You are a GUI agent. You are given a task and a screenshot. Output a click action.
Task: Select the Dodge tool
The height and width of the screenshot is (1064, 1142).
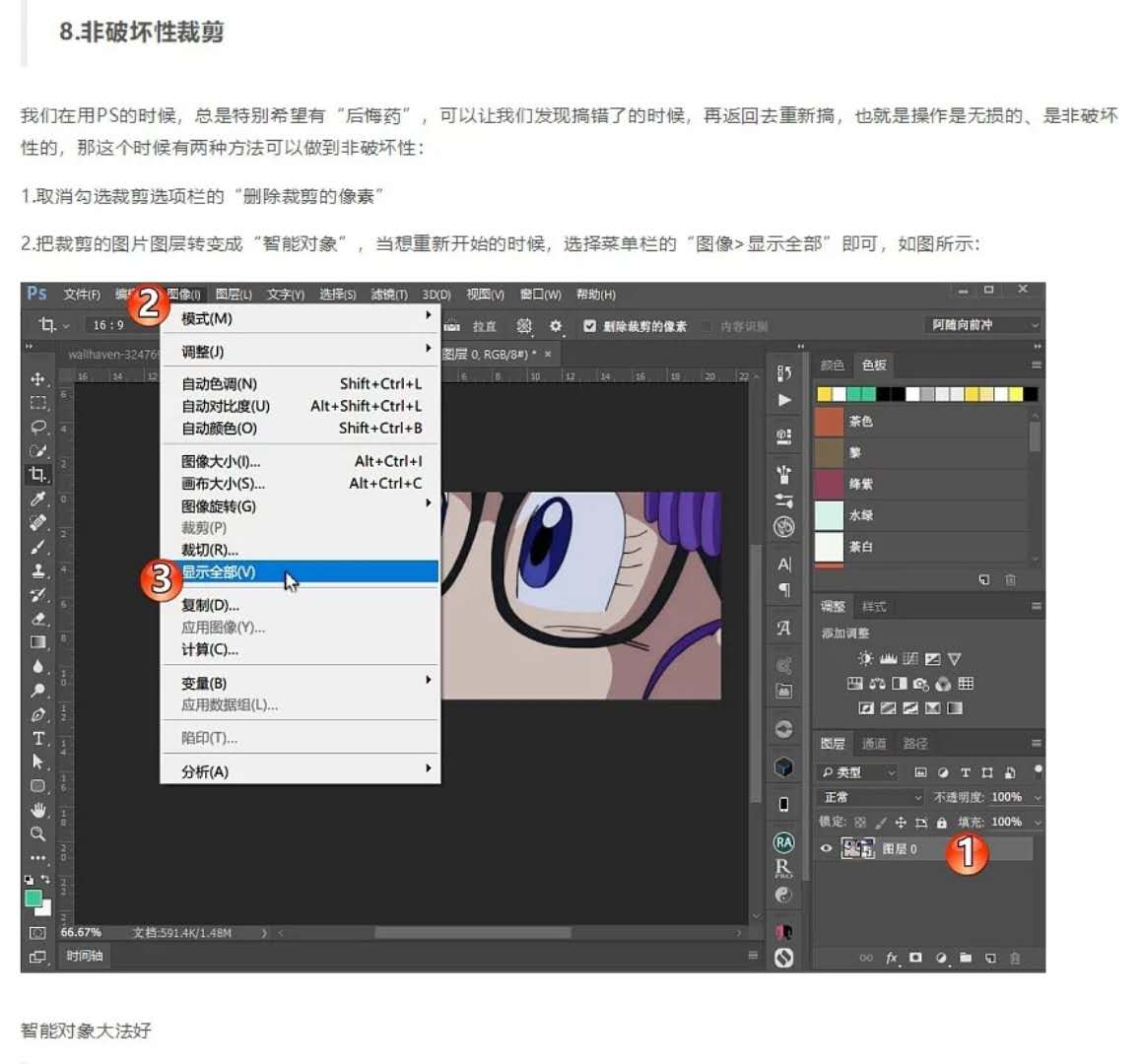tap(37, 691)
